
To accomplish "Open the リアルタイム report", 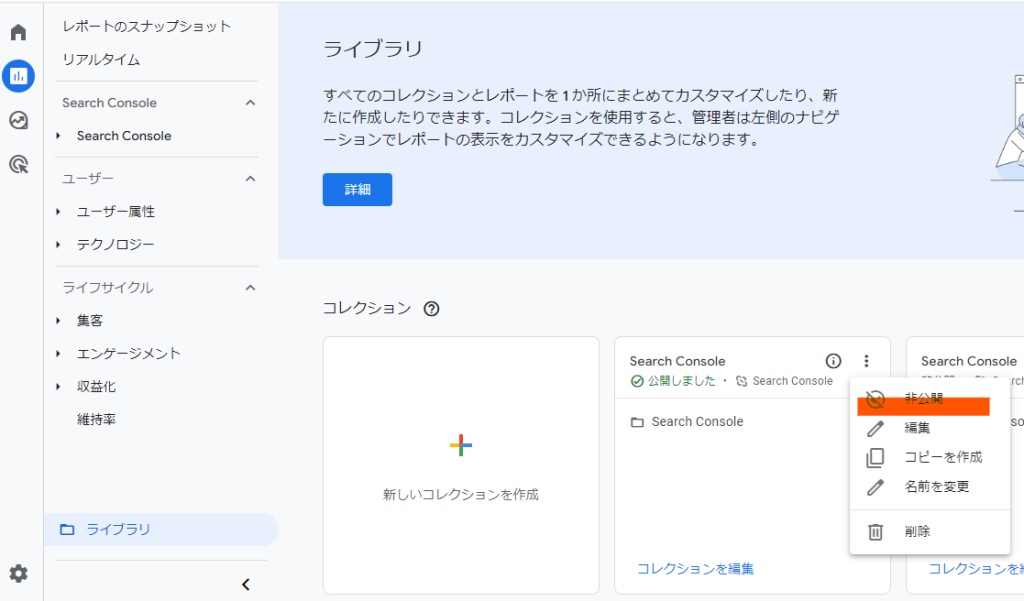I will [x=101, y=59].
